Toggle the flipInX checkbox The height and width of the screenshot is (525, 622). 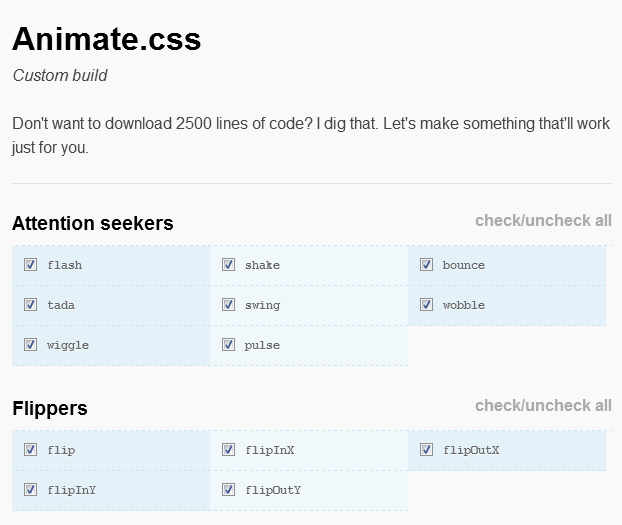coord(228,450)
